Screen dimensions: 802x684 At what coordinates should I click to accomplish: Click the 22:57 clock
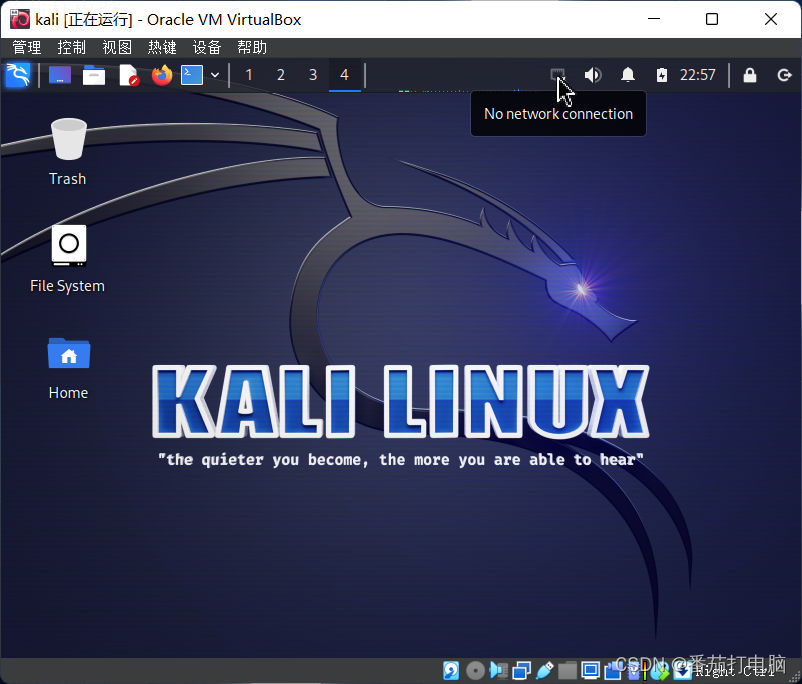point(698,75)
